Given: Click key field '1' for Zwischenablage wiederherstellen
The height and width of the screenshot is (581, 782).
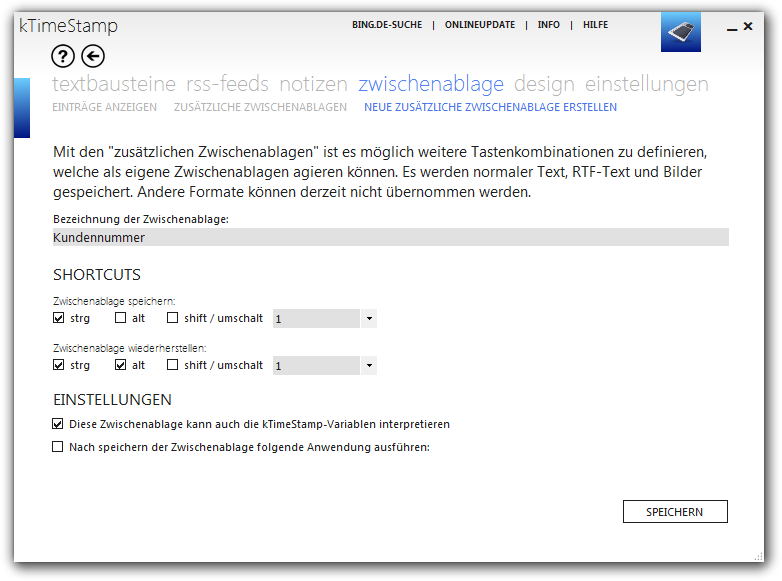Looking at the screenshot, I should 316,366.
